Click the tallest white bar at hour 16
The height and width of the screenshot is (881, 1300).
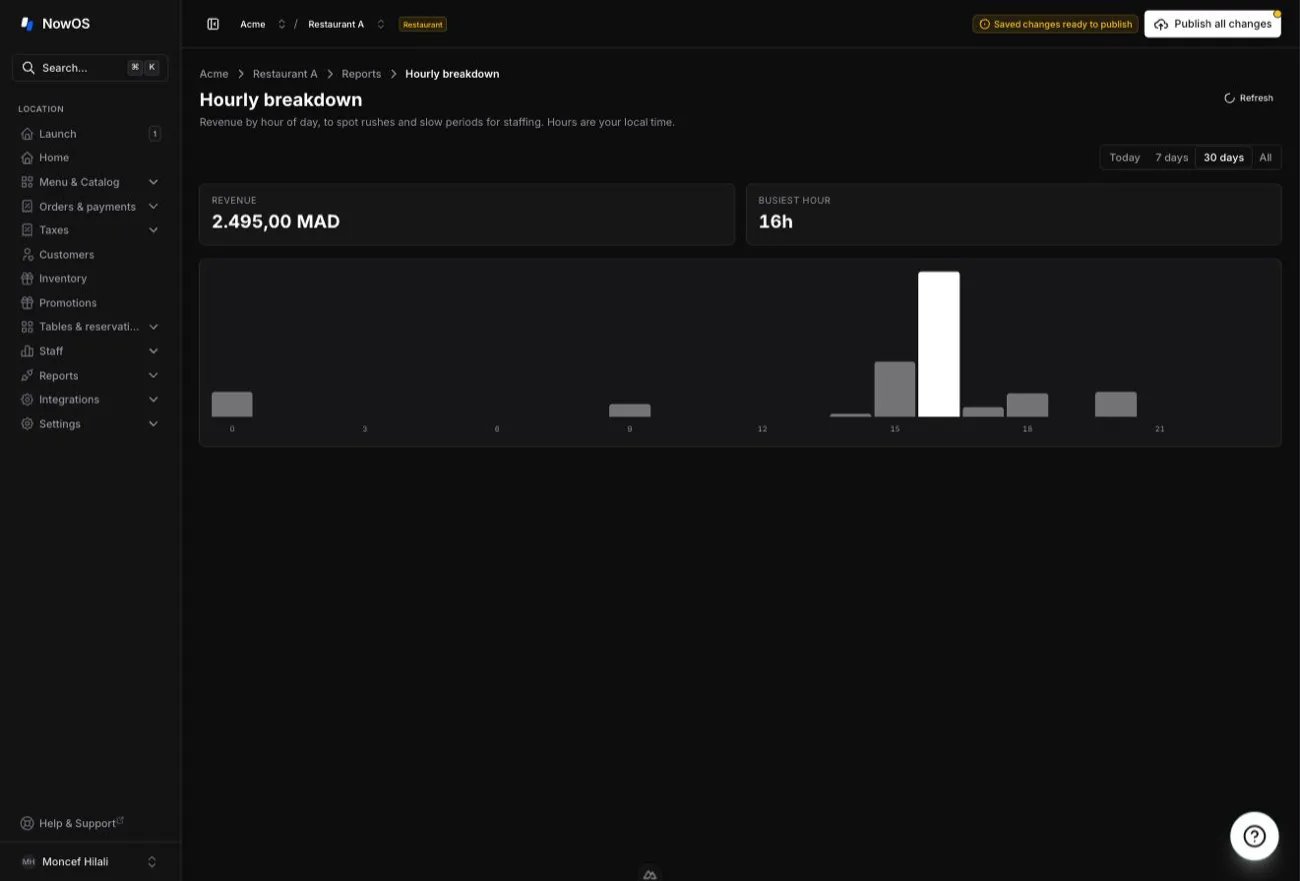[939, 344]
